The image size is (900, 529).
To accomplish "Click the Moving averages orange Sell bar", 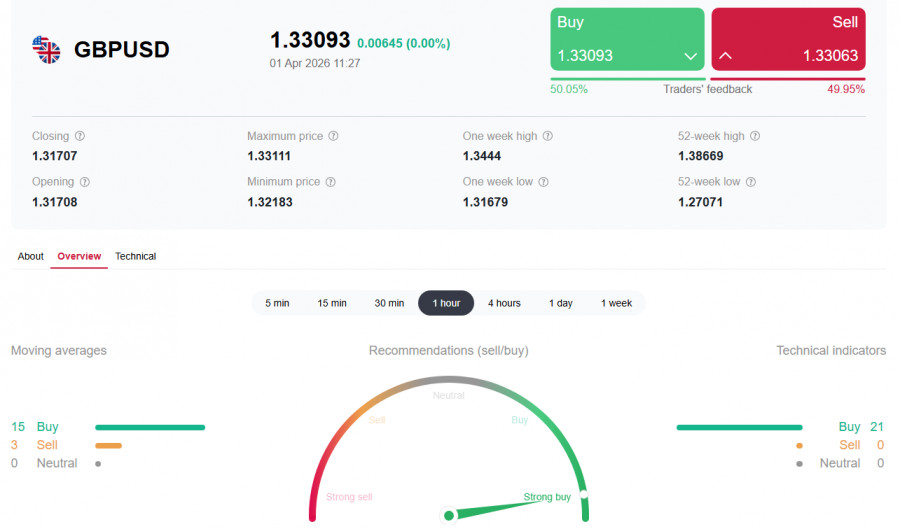I will 108,445.
